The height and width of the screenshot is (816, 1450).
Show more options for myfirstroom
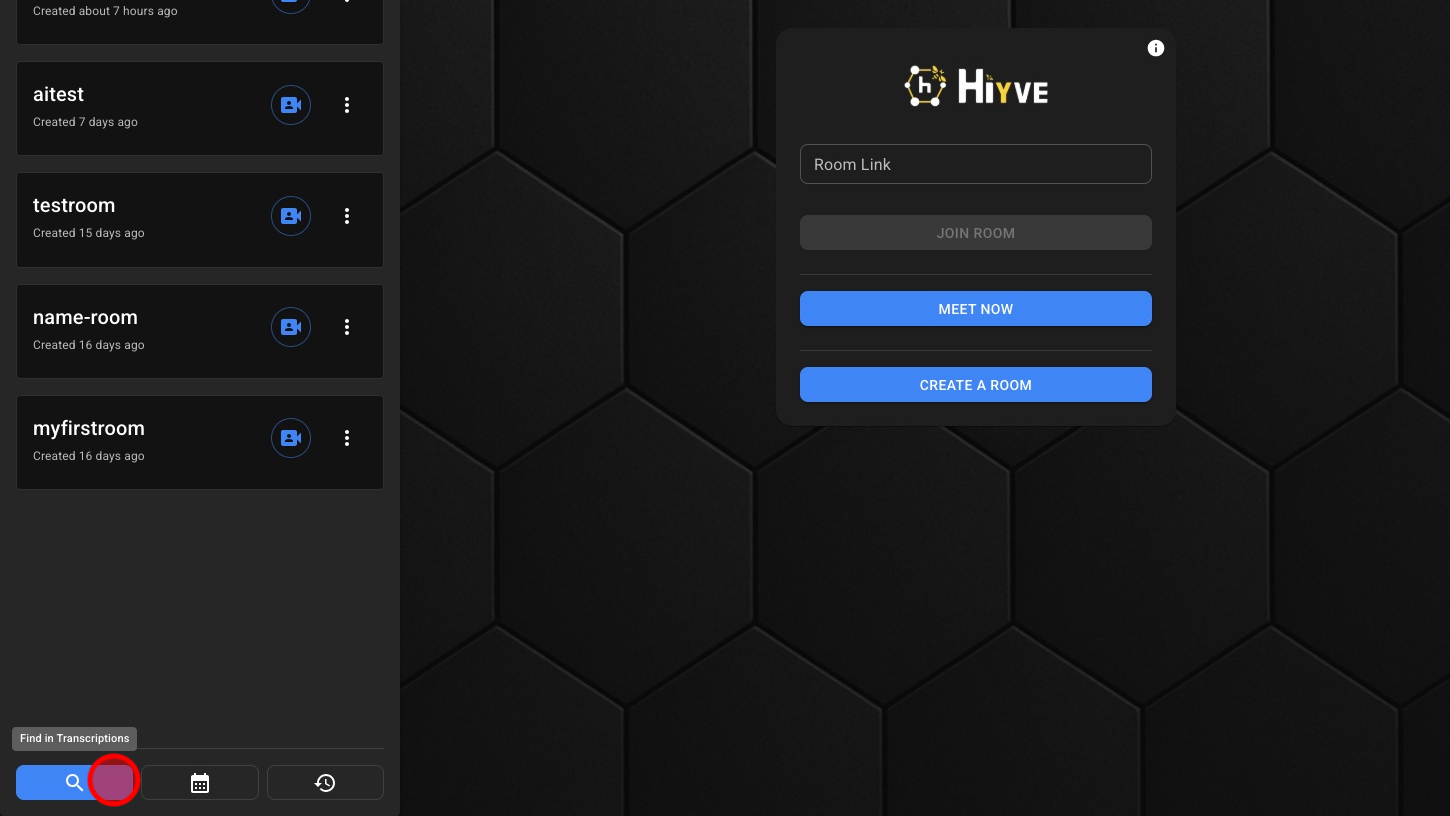pyautogui.click(x=347, y=438)
